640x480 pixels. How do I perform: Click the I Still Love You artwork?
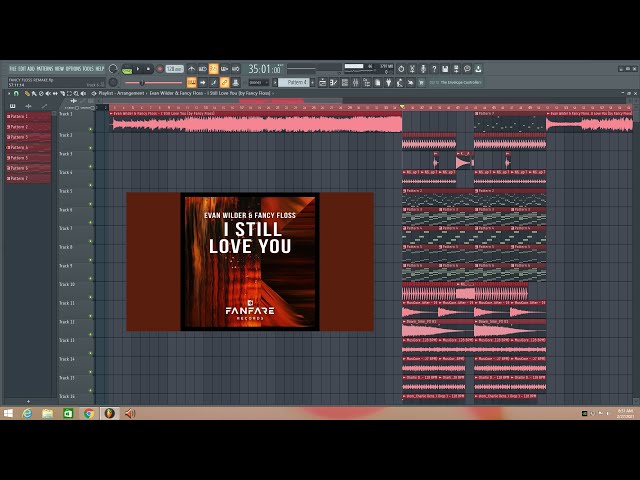pos(250,262)
